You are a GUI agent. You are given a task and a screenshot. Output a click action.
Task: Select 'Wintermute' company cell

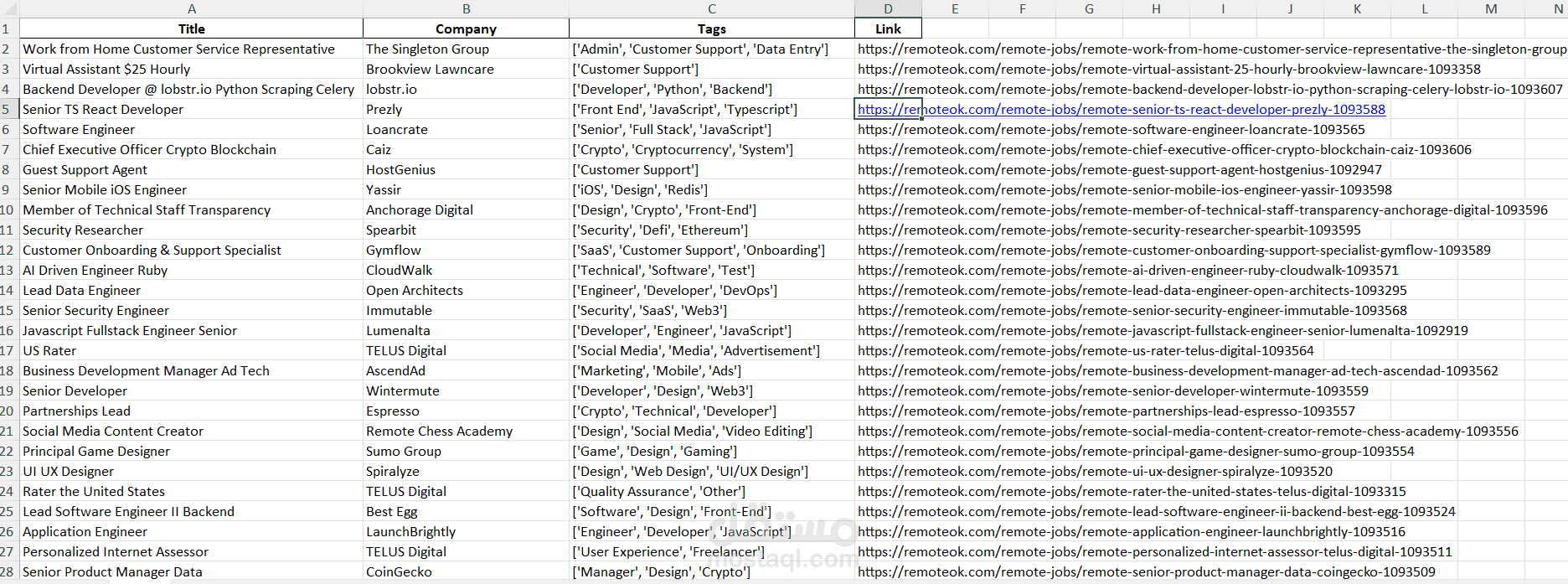tap(466, 390)
